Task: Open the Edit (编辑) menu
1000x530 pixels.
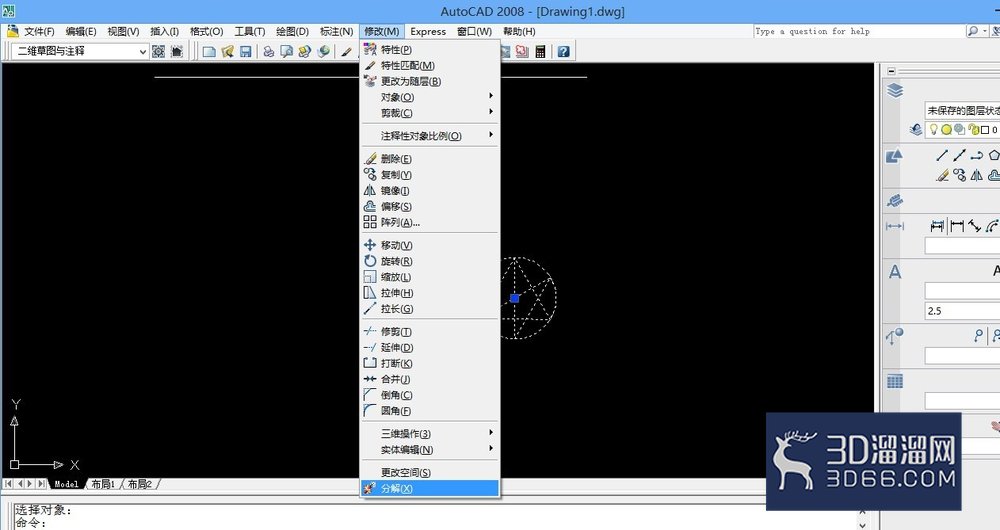Action: (81, 31)
